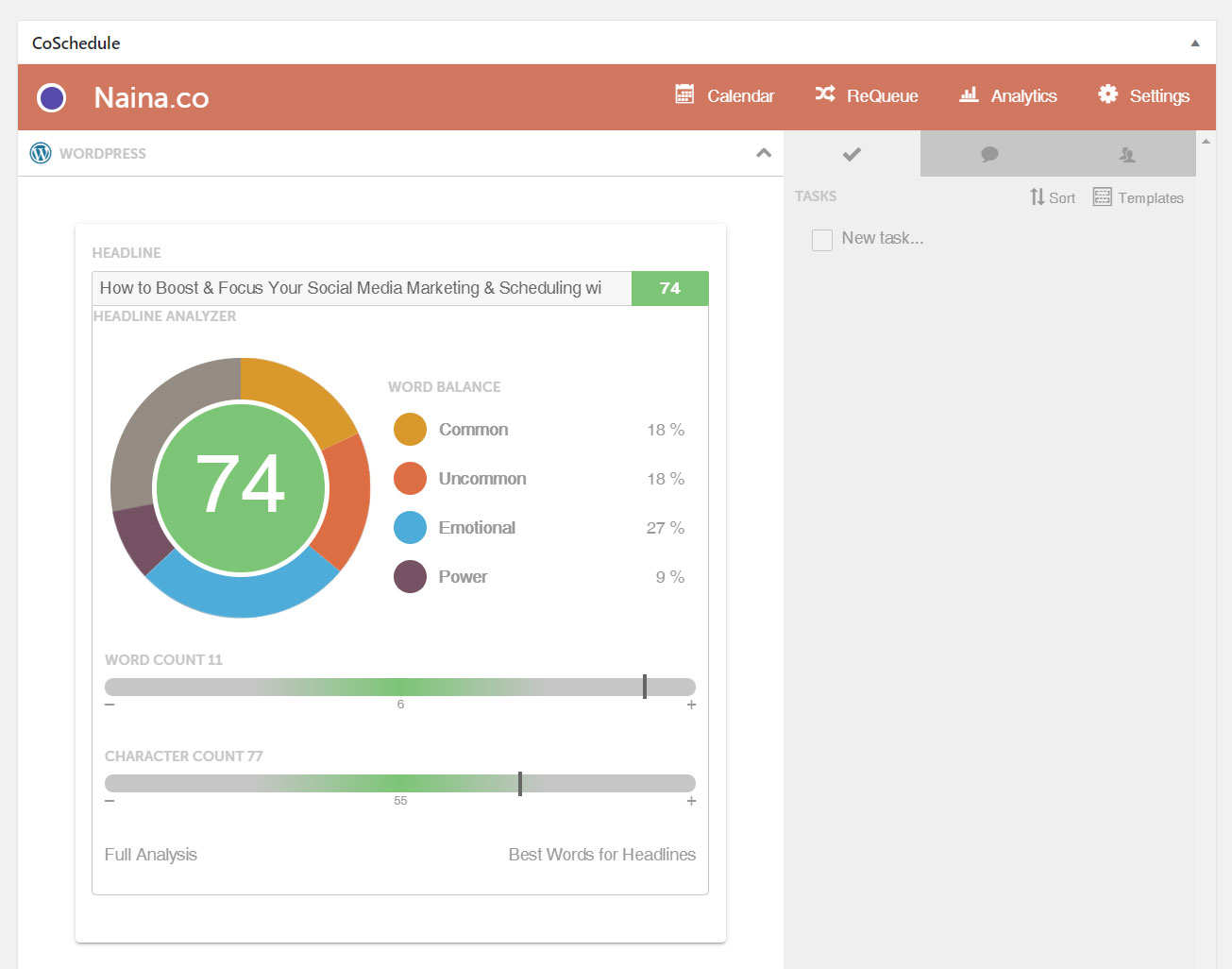Click the Emotional blue swatch
Viewport: 1232px width, 969px height.
point(410,528)
